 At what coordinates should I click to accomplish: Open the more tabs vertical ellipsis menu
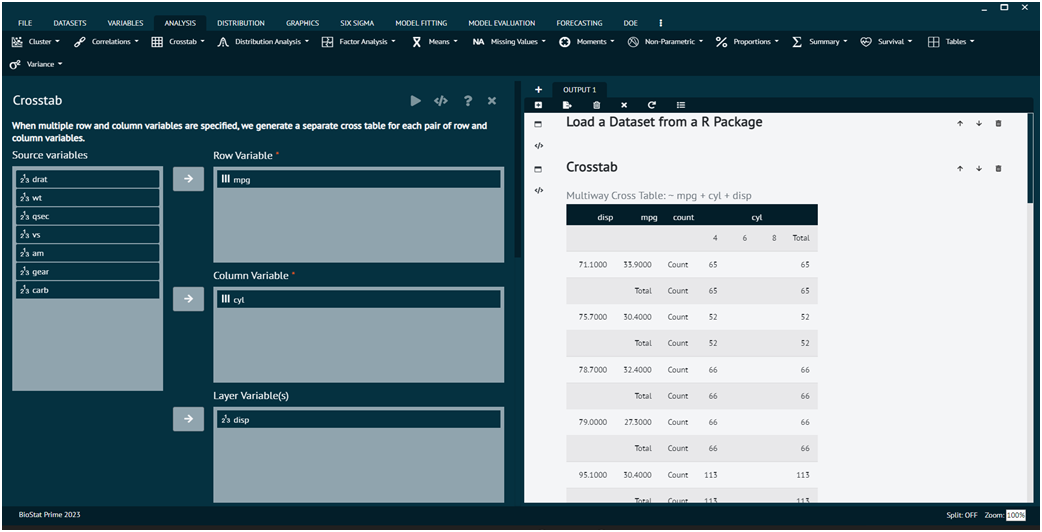tap(661, 23)
